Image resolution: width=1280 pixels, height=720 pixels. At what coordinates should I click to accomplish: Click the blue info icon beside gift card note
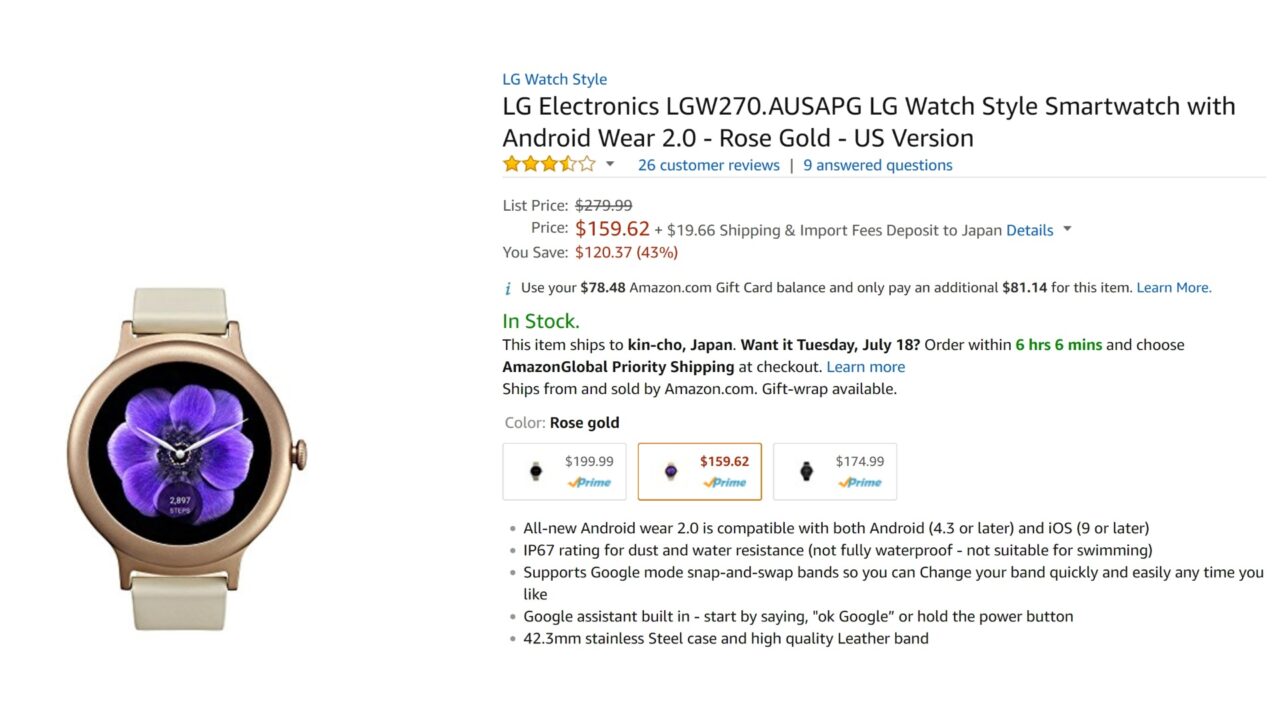[508, 288]
